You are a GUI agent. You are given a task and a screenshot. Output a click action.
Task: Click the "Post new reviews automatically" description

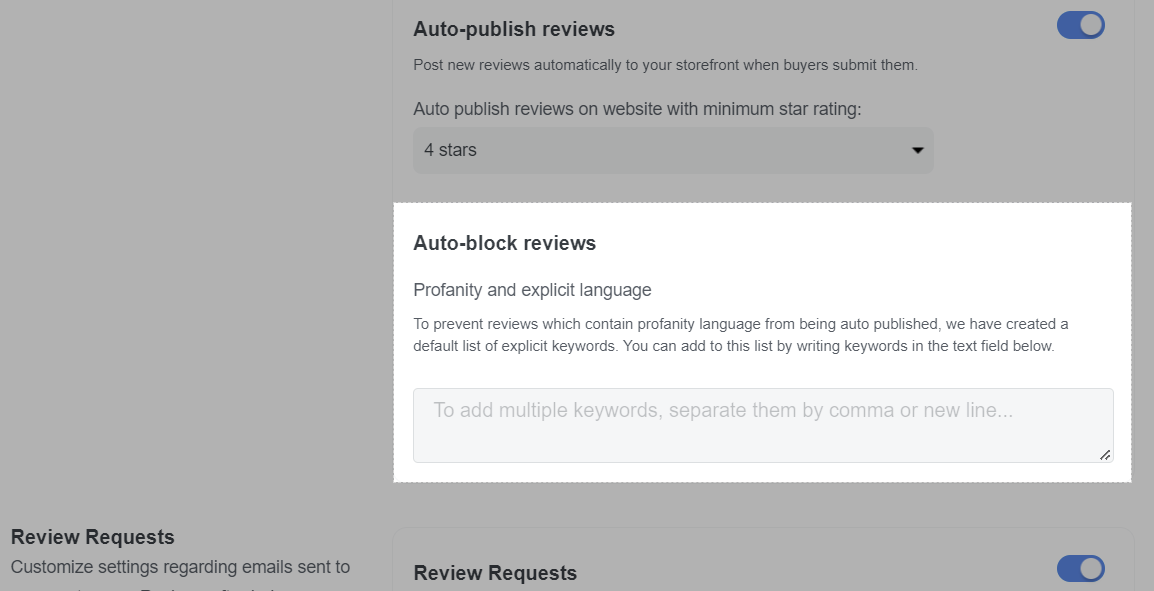tap(665, 65)
